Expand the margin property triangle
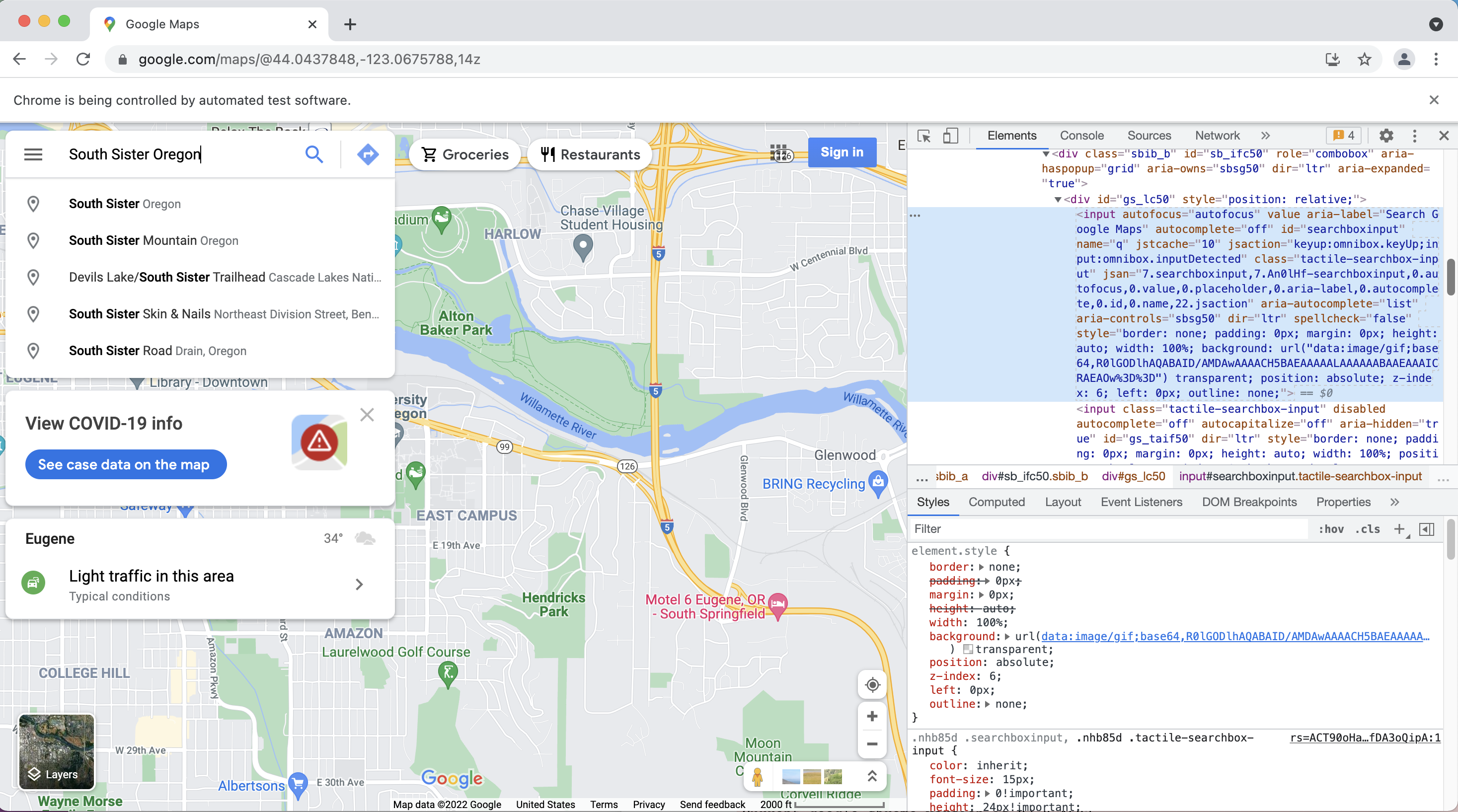1458x812 pixels. (x=982, y=594)
